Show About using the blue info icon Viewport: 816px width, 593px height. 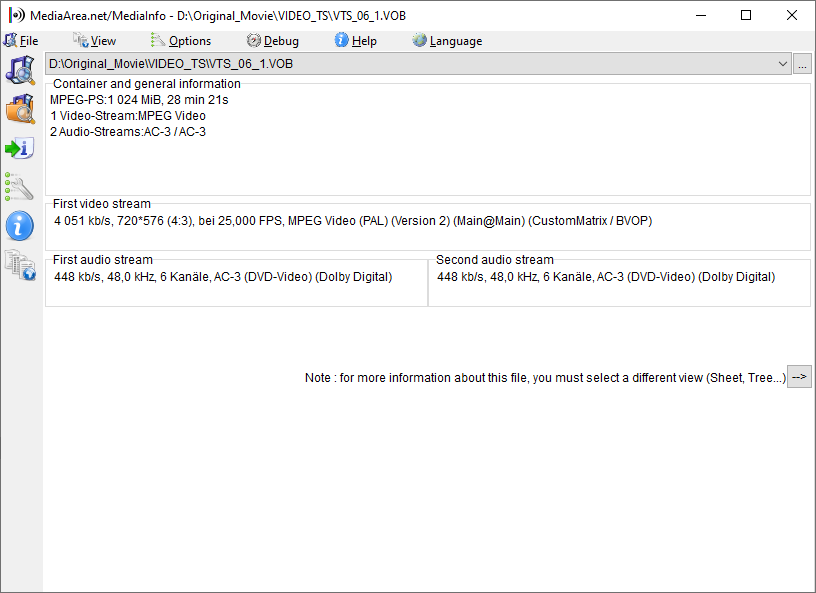coord(20,225)
